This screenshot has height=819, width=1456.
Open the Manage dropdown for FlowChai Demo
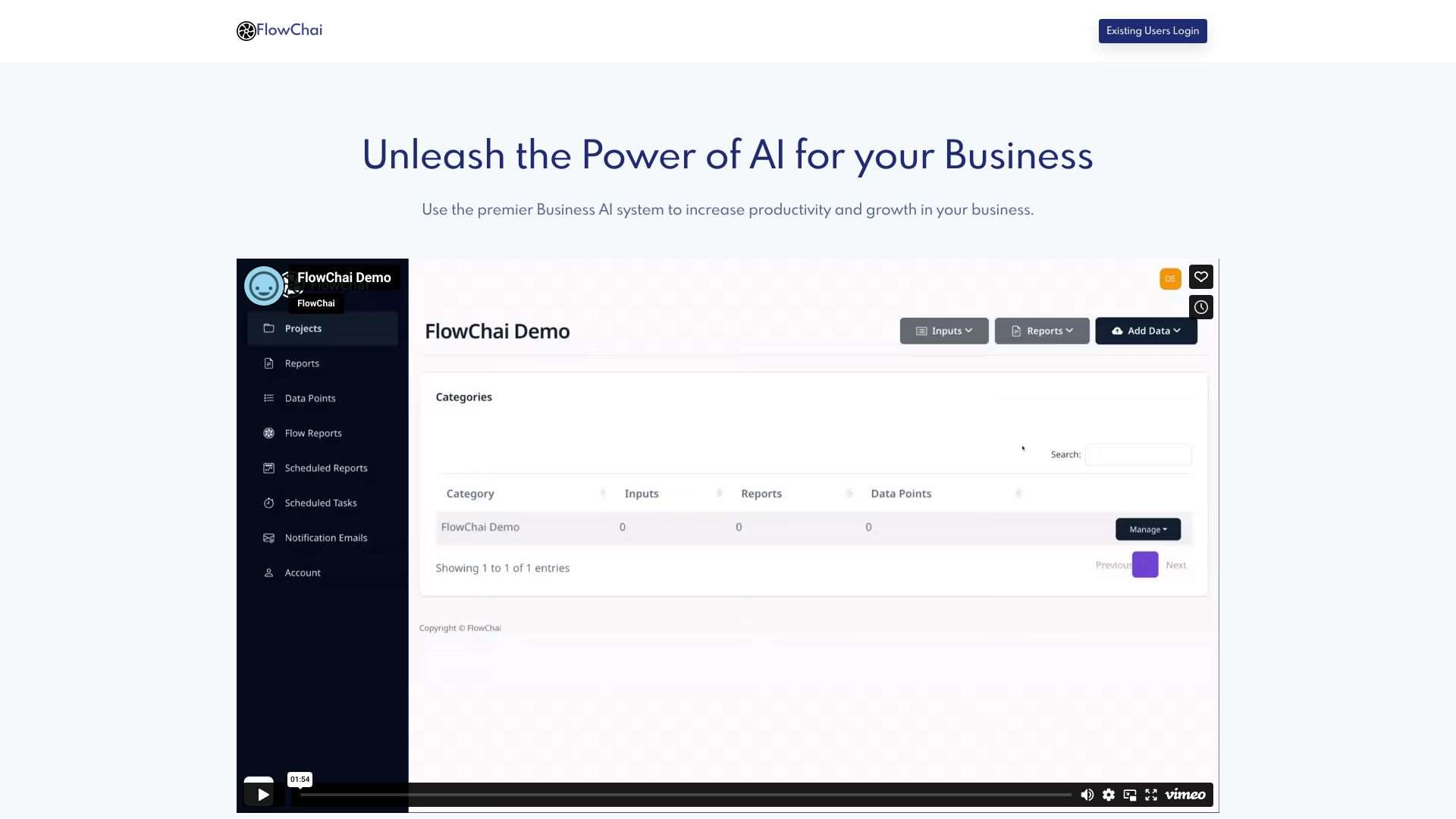pyautogui.click(x=1147, y=529)
